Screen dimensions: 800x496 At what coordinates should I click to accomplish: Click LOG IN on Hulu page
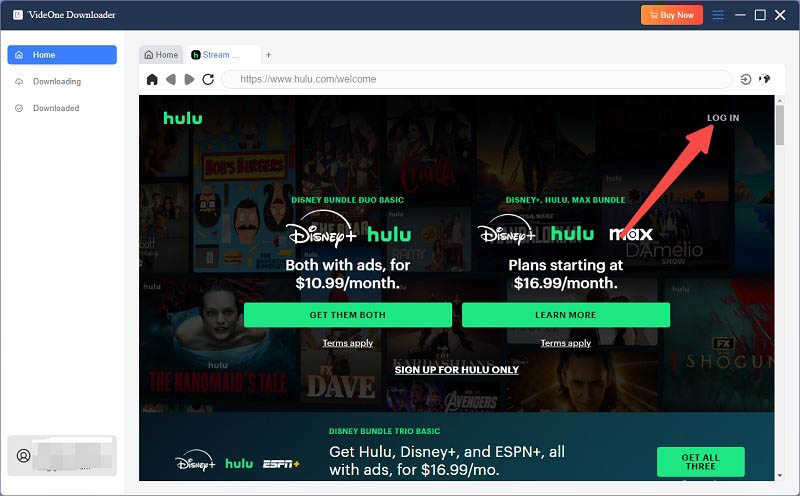pyautogui.click(x=723, y=118)
